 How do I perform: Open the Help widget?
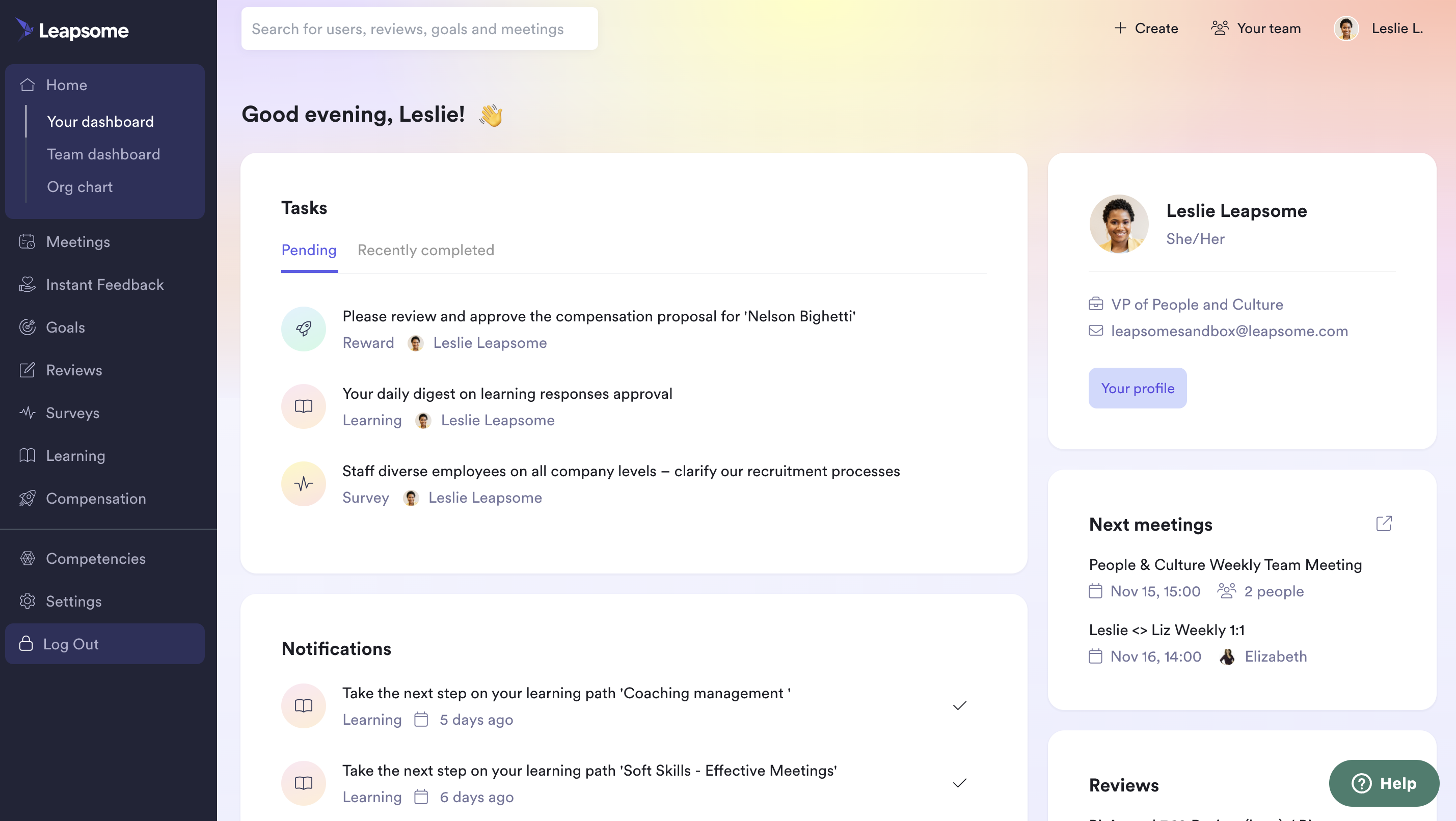[x=1384, y=783]
